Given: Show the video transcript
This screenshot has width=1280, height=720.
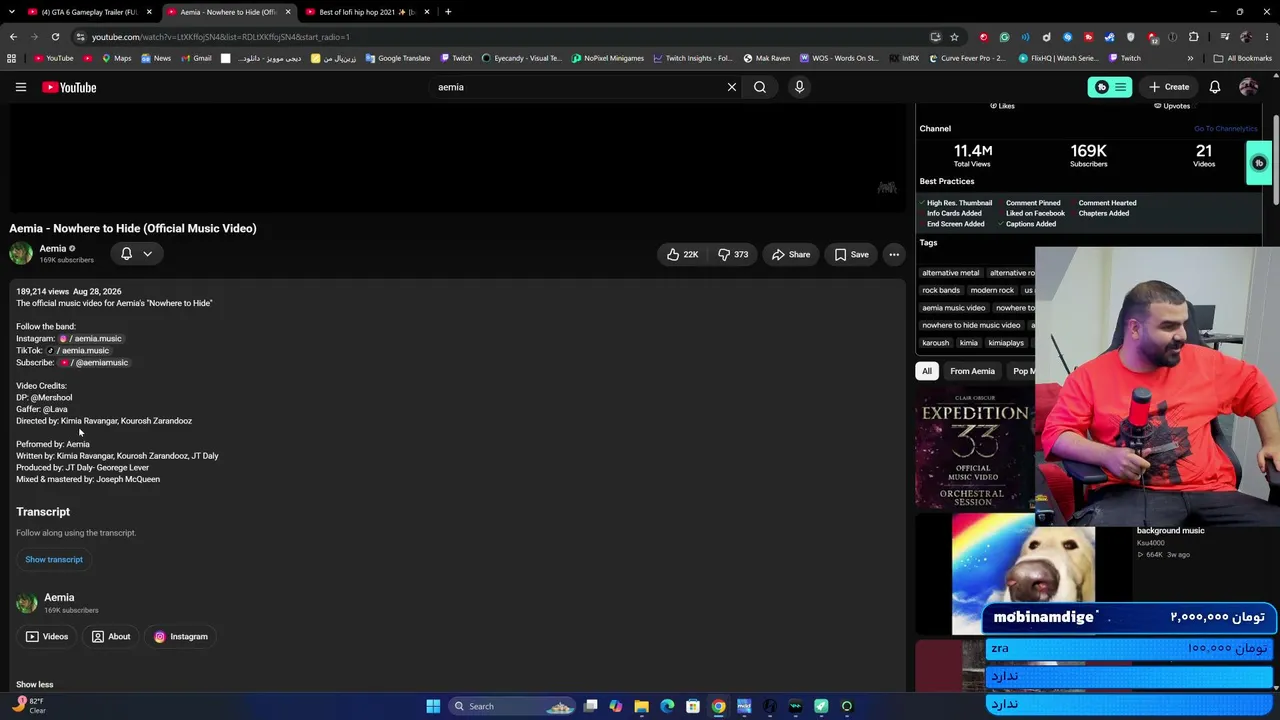Looking at the screenshot, I should 54,559.
